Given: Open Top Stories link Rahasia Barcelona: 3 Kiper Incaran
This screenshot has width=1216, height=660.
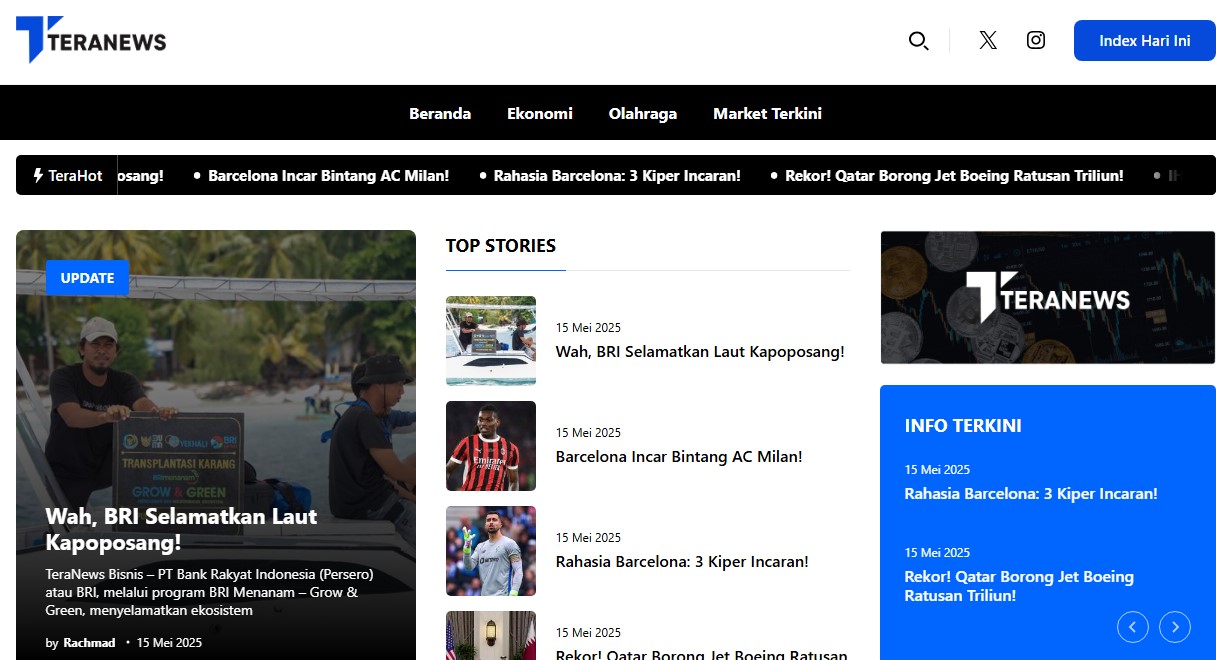Looking at the screenshot, I should pyautogui.click(x=682, y=562).
